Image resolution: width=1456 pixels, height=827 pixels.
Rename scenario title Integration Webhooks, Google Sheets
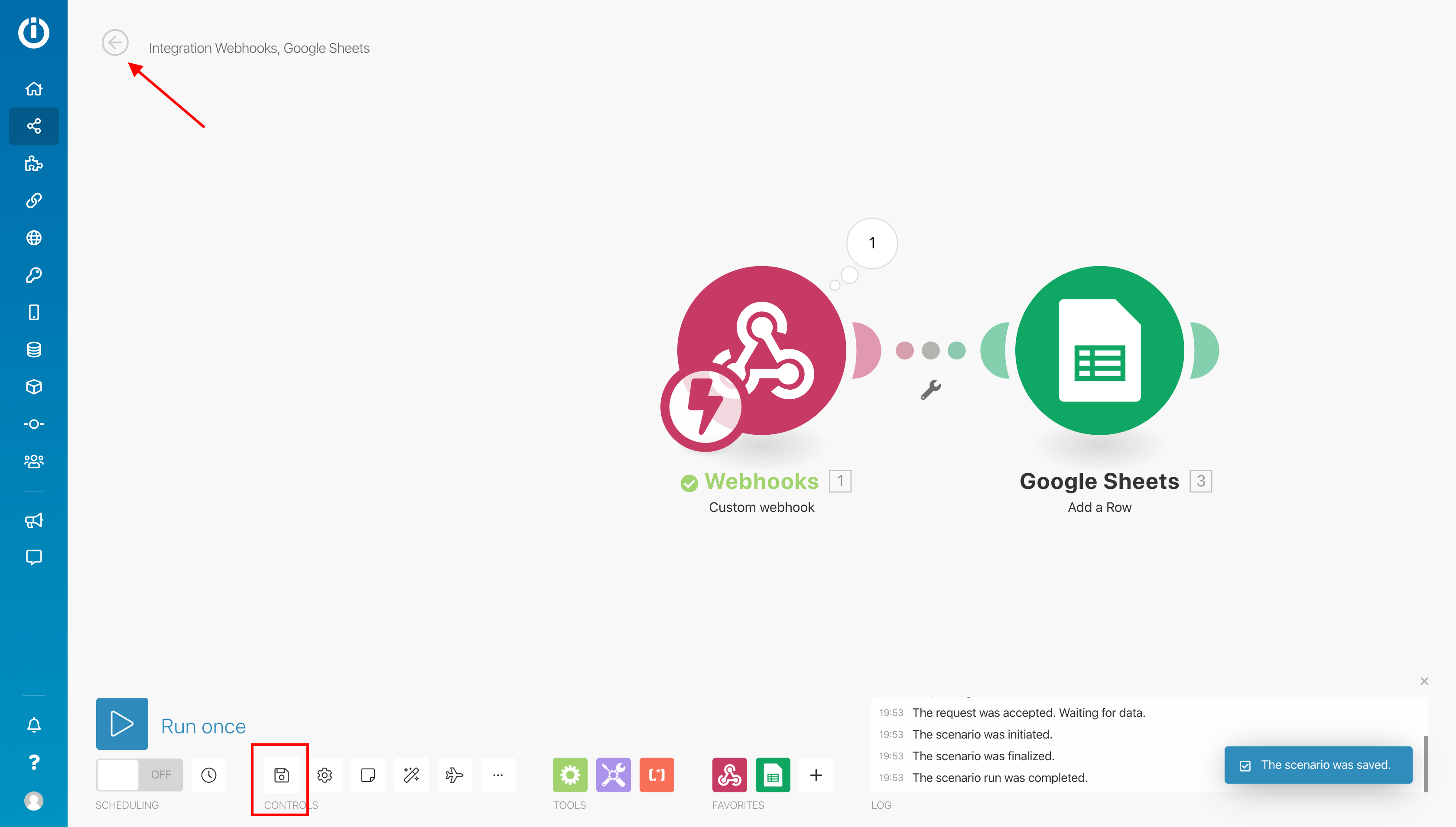point(259,48)
